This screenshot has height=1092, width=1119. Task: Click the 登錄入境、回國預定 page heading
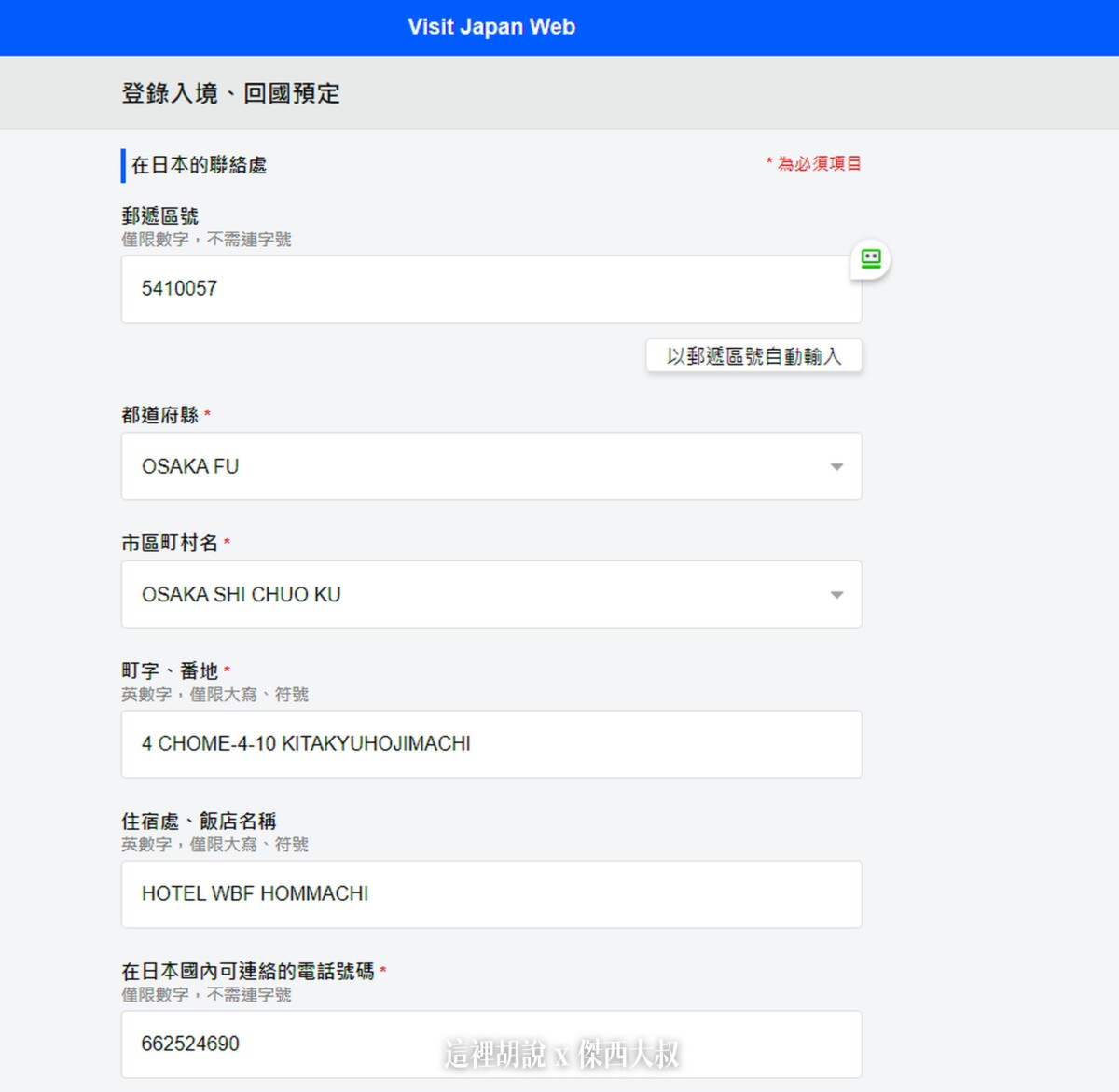(x=230, y=93)
